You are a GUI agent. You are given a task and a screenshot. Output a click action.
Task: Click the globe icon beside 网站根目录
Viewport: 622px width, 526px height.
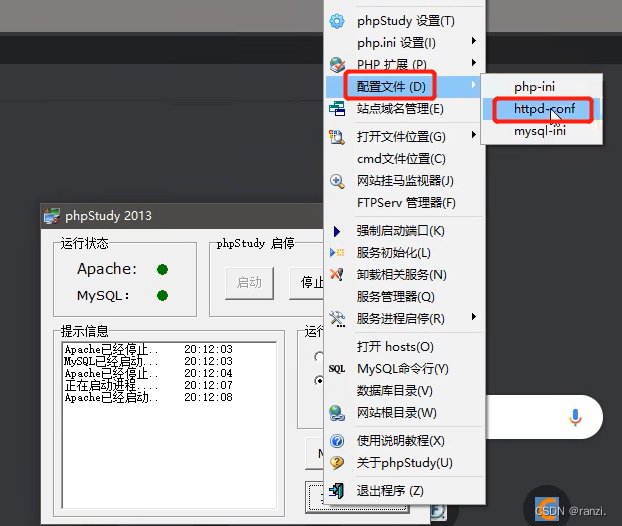pos(337,413)
